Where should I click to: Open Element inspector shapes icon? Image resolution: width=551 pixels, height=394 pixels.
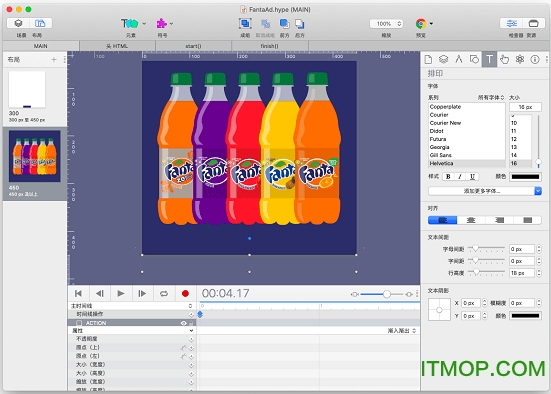[x=474, y=59]
